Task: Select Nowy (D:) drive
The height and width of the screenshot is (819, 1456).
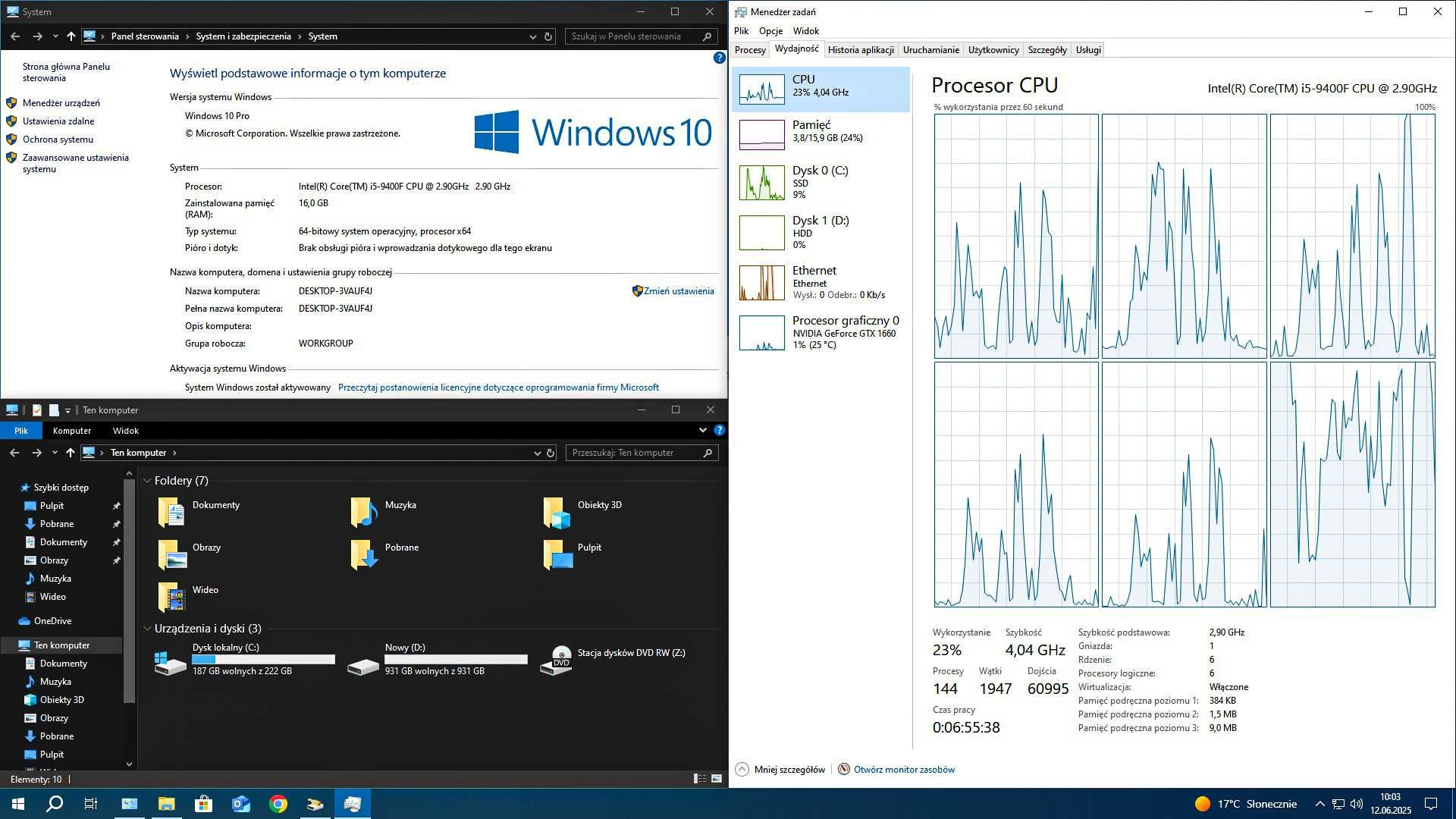Action: [437, 660]
